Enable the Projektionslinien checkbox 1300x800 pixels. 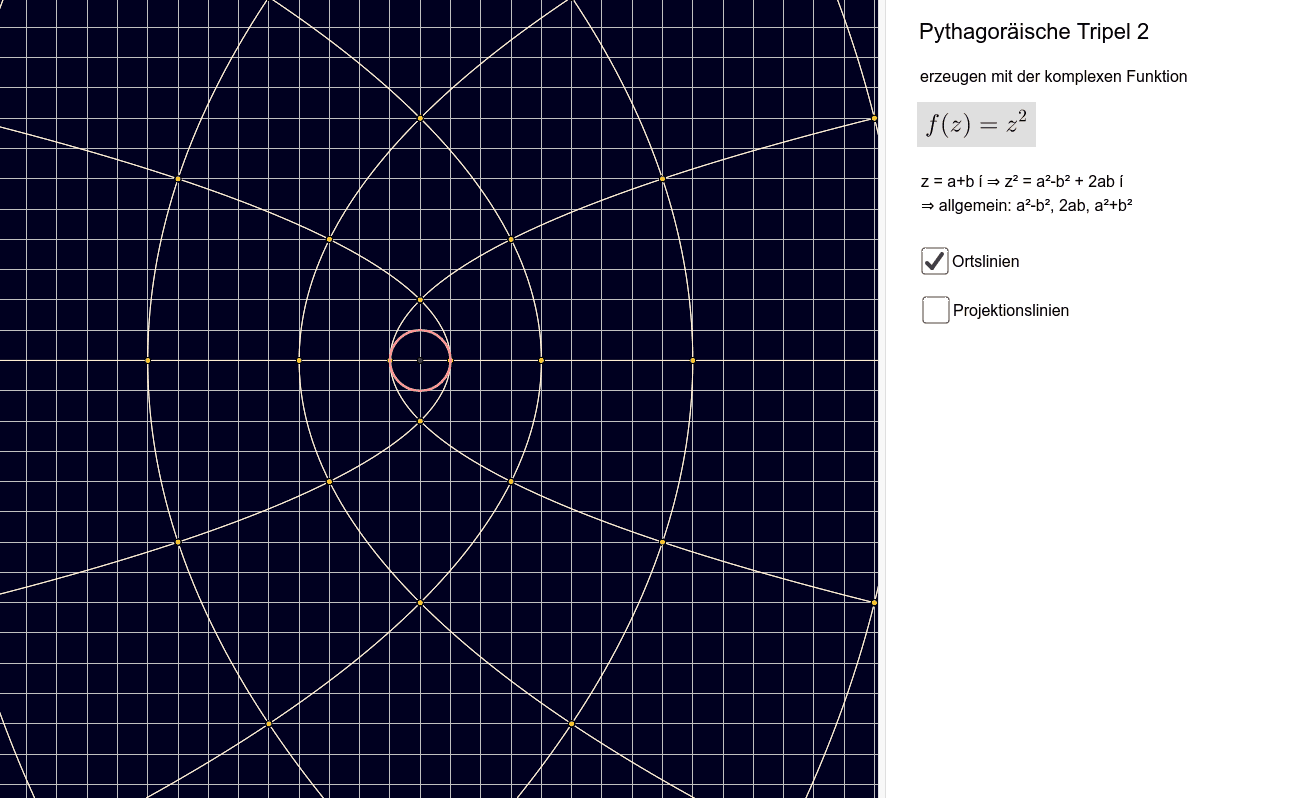click(936, 310)
